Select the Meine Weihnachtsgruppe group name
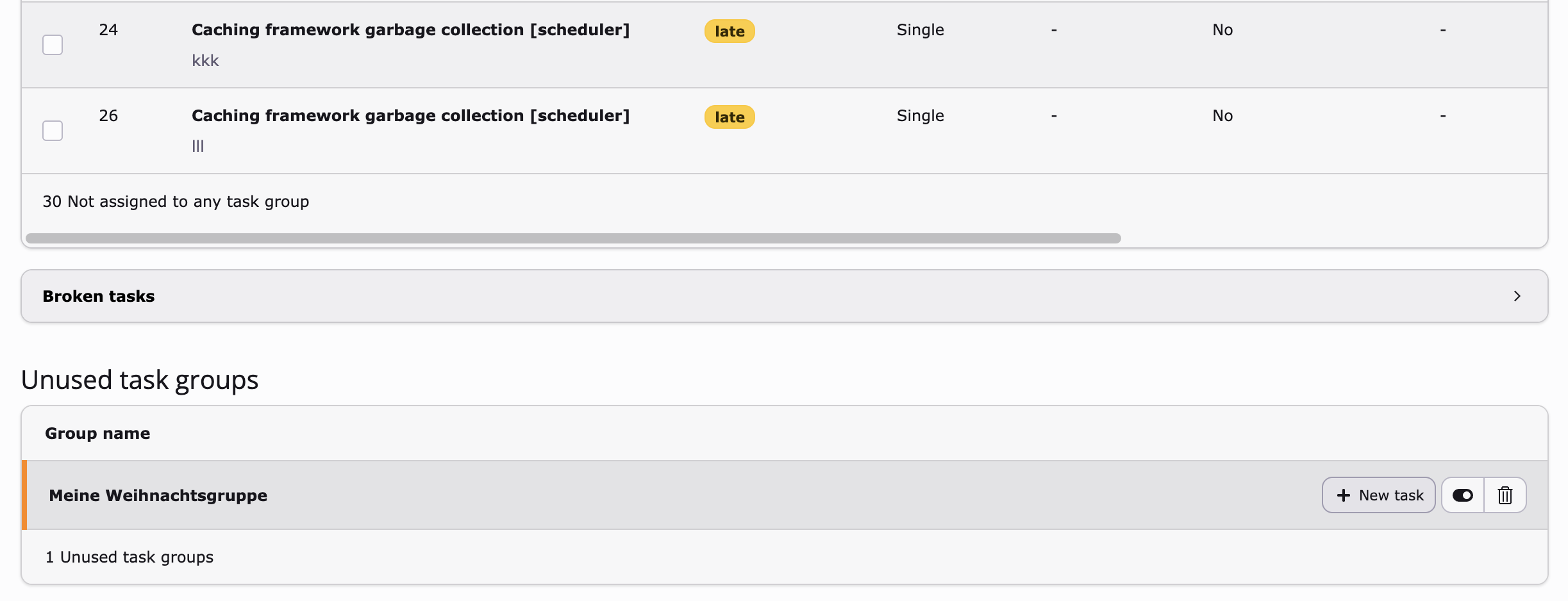1568x601 pixels. pyautogui.click(x=158, y=496)
